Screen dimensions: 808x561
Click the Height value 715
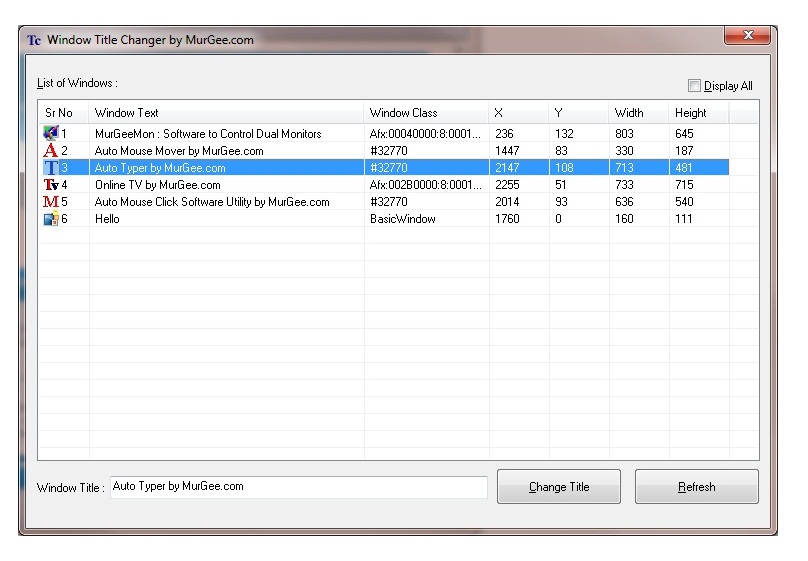click(684, 185)
